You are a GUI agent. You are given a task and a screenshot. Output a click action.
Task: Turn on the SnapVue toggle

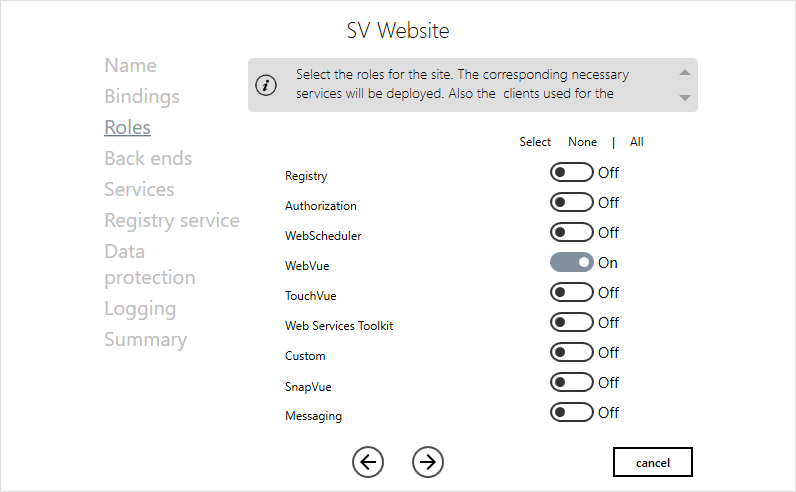tap(571, 383)
